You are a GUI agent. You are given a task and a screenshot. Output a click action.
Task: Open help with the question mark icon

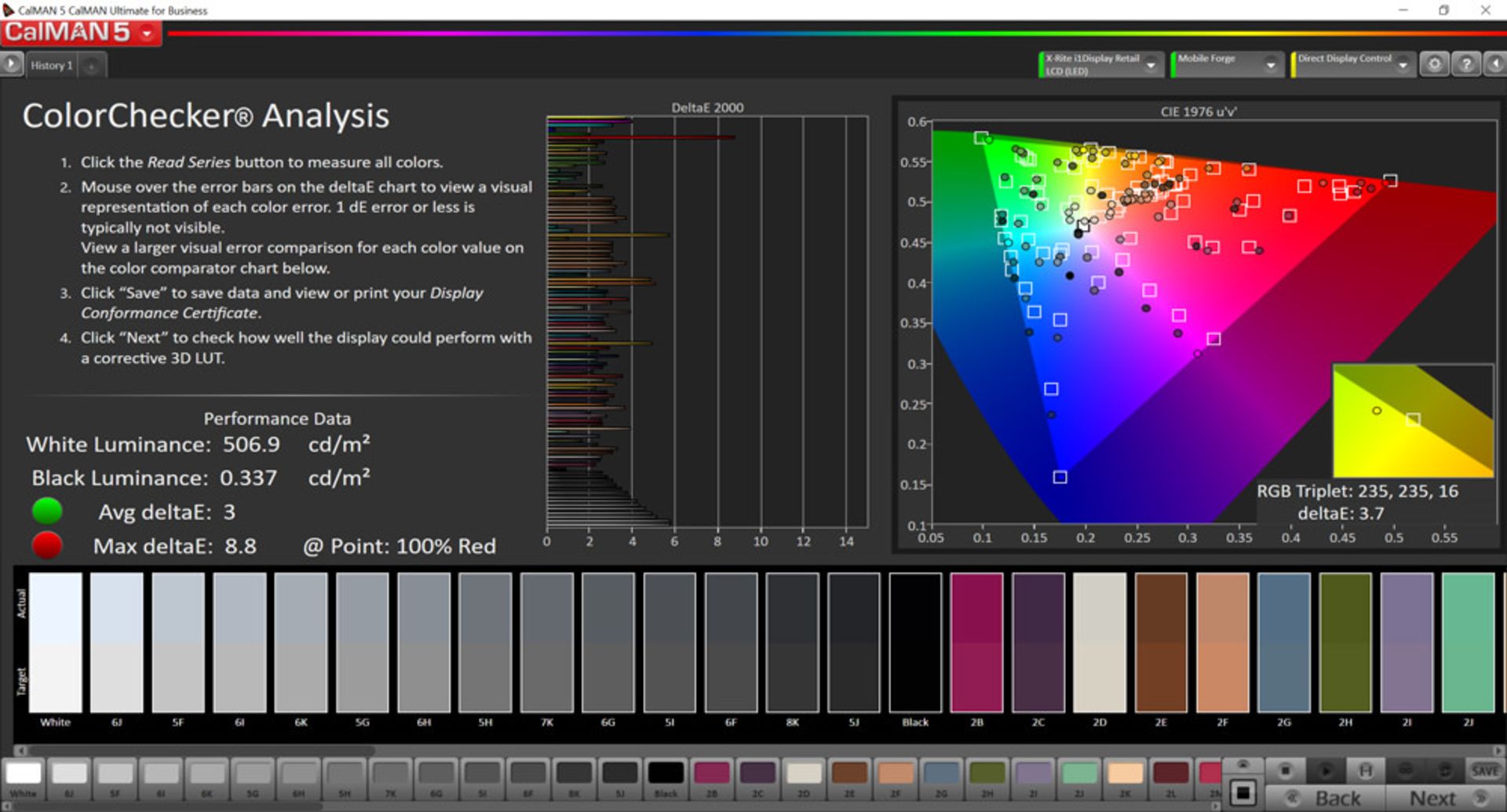[1465, 65]
